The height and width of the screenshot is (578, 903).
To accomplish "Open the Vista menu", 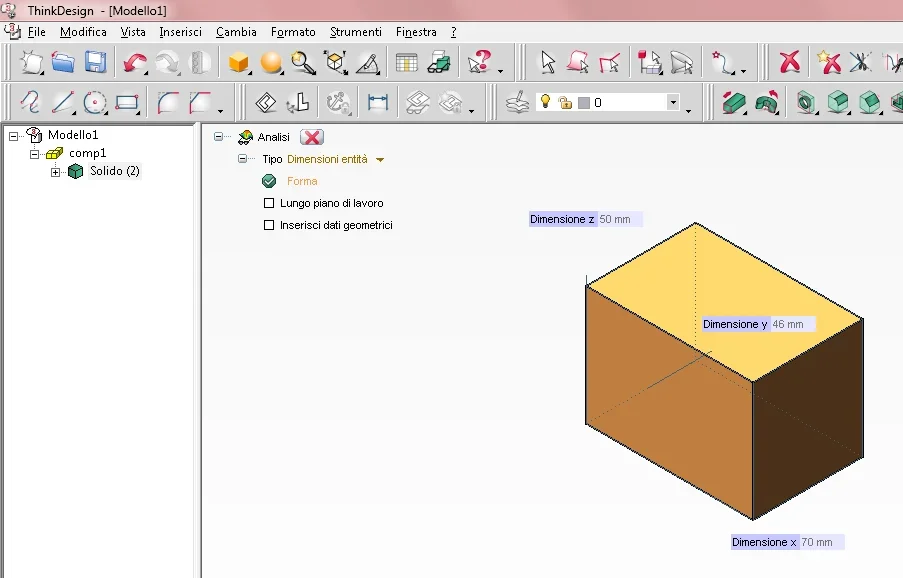I will click(x=132, y=32).
